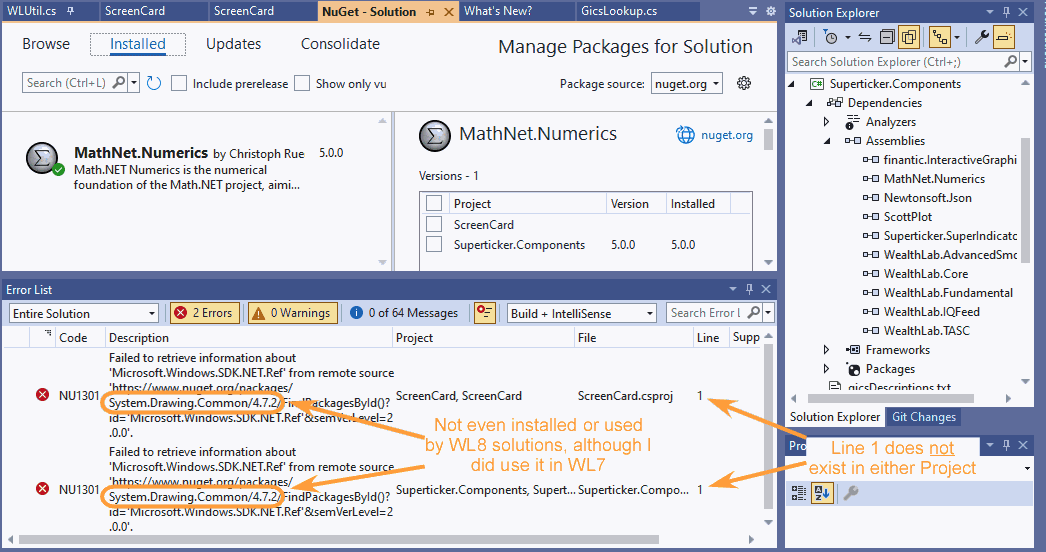
Task: Check the Superticker.Components project checkbox
Action: tap(434, 244)
